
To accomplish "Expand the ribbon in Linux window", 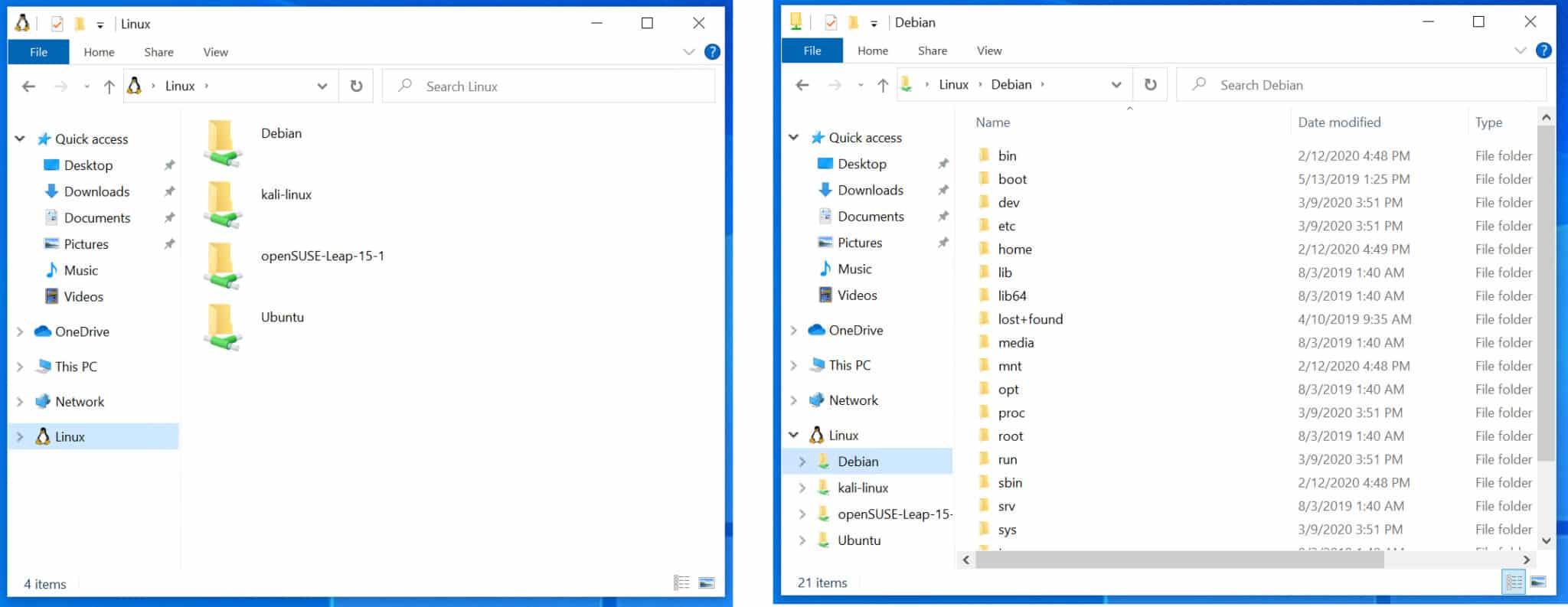I will pyautogui.click(x=688, y=52).
